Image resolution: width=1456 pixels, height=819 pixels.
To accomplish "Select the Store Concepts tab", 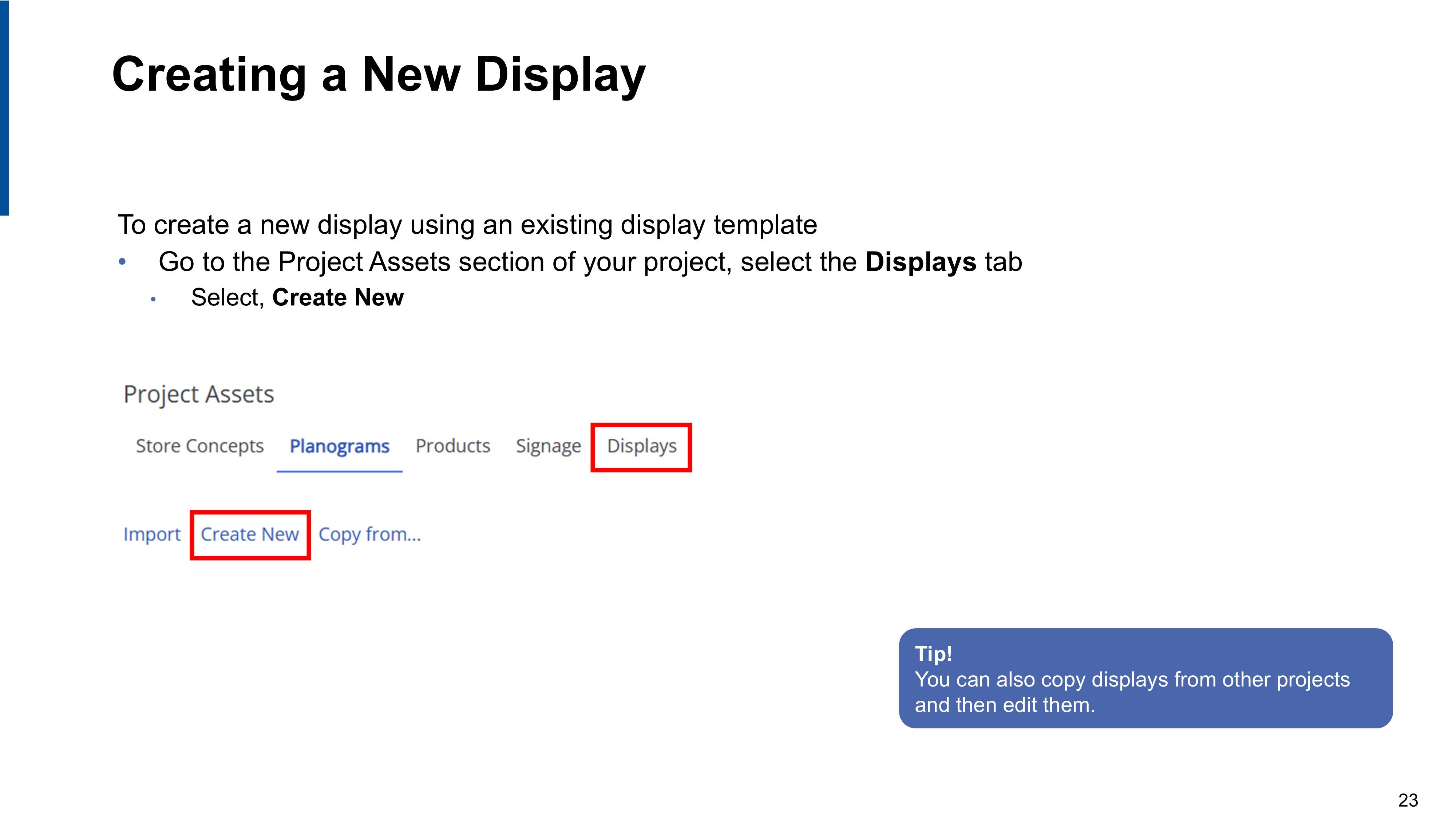I will 199,447.
